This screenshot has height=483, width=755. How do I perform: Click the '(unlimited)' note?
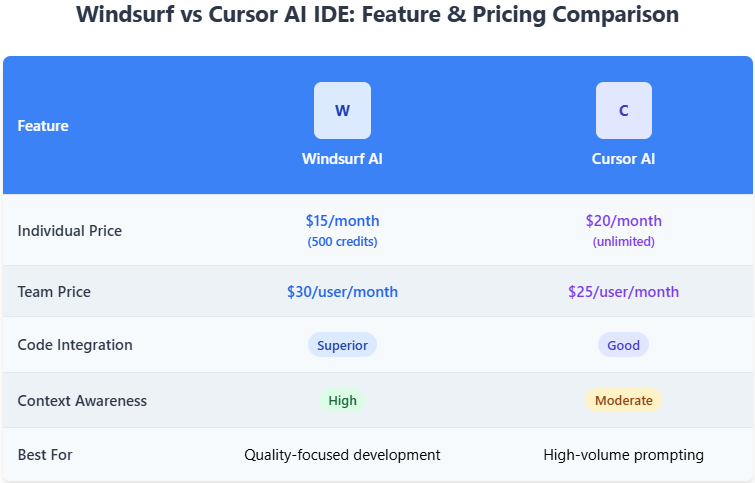(624, 241)
